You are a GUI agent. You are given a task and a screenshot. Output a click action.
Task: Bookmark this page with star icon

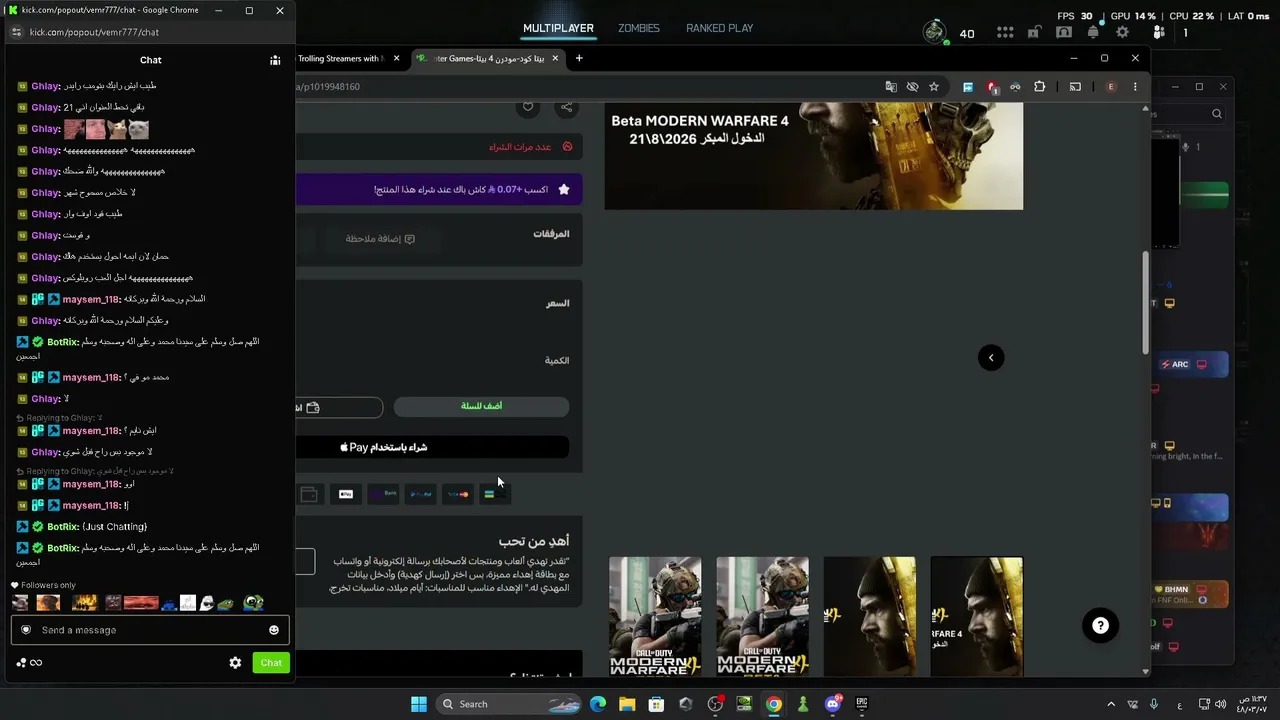point(934,87)
